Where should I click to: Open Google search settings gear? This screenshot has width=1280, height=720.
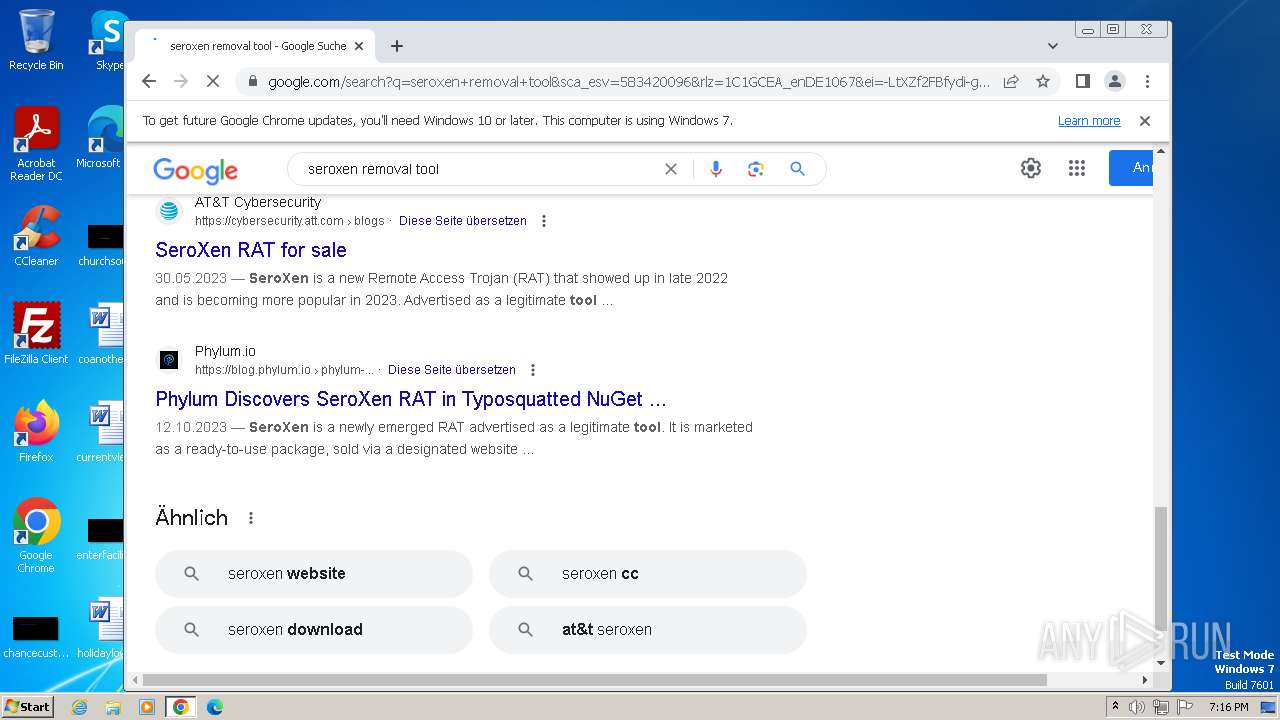[1031, 168]
